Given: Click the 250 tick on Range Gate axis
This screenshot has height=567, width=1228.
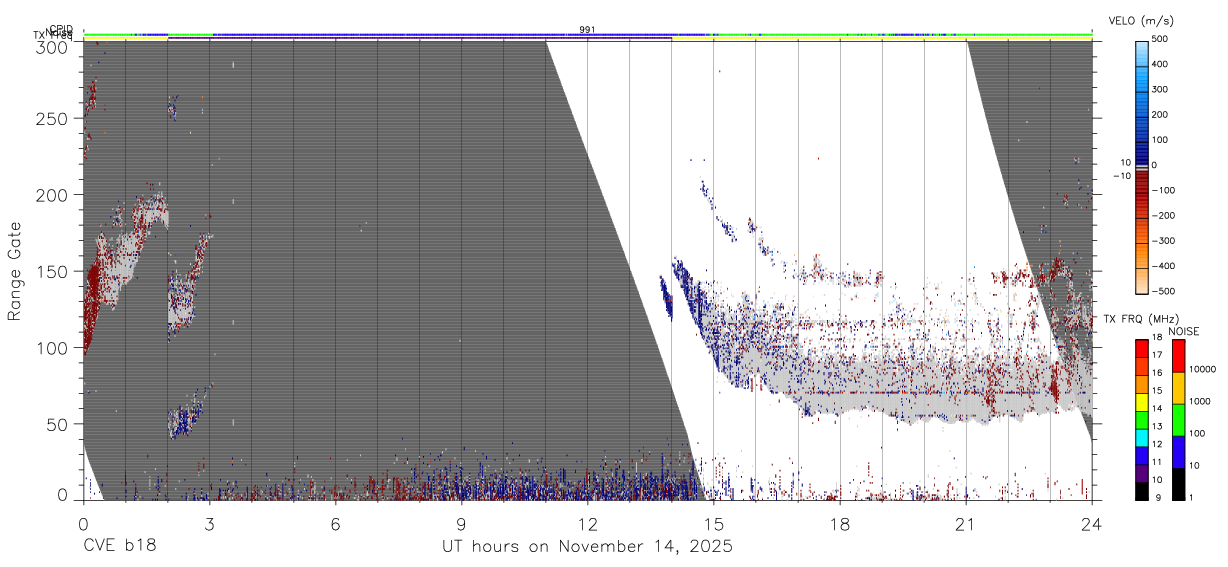Looking at the screenshot, I should (52, 118).
